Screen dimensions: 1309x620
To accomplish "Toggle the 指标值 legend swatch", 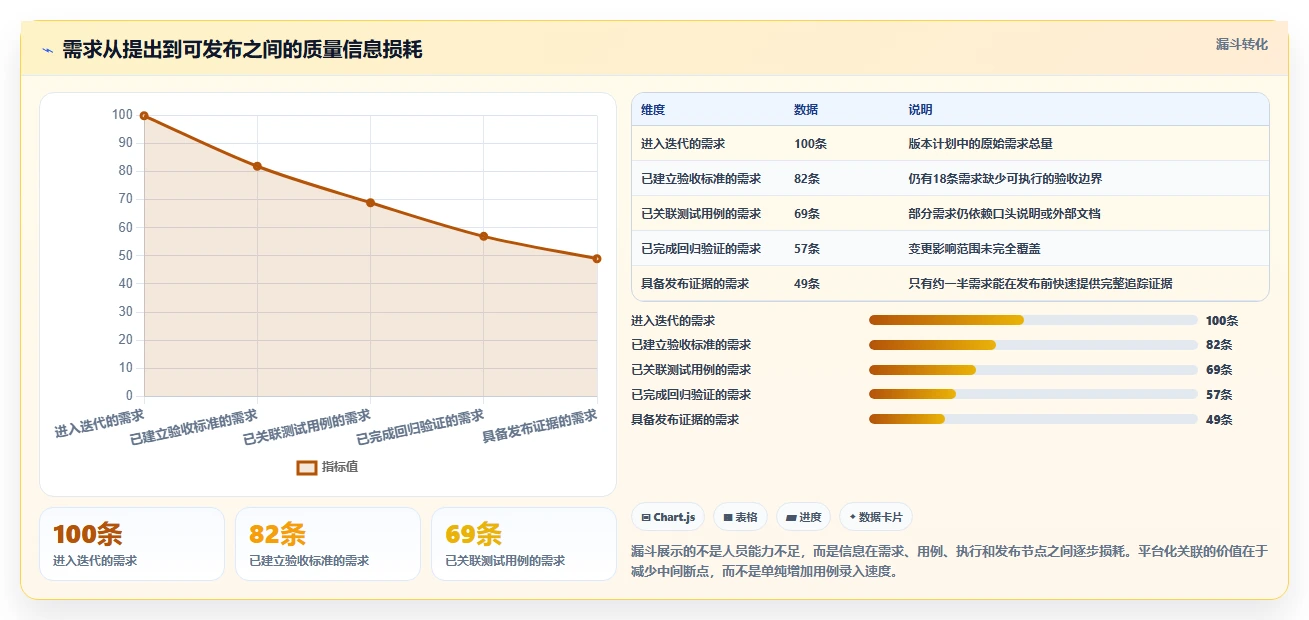I will point(307,467).
